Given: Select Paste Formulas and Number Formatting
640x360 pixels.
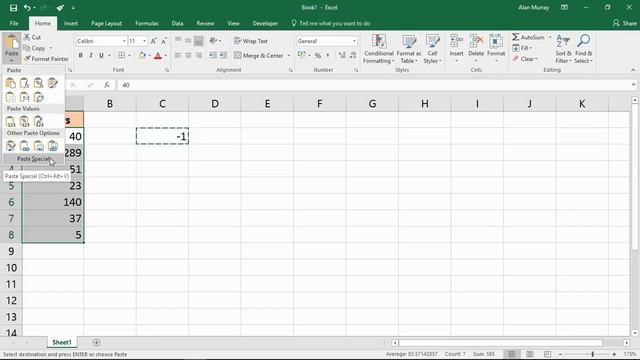Looking at the screenshot, I should click(38, 83).
